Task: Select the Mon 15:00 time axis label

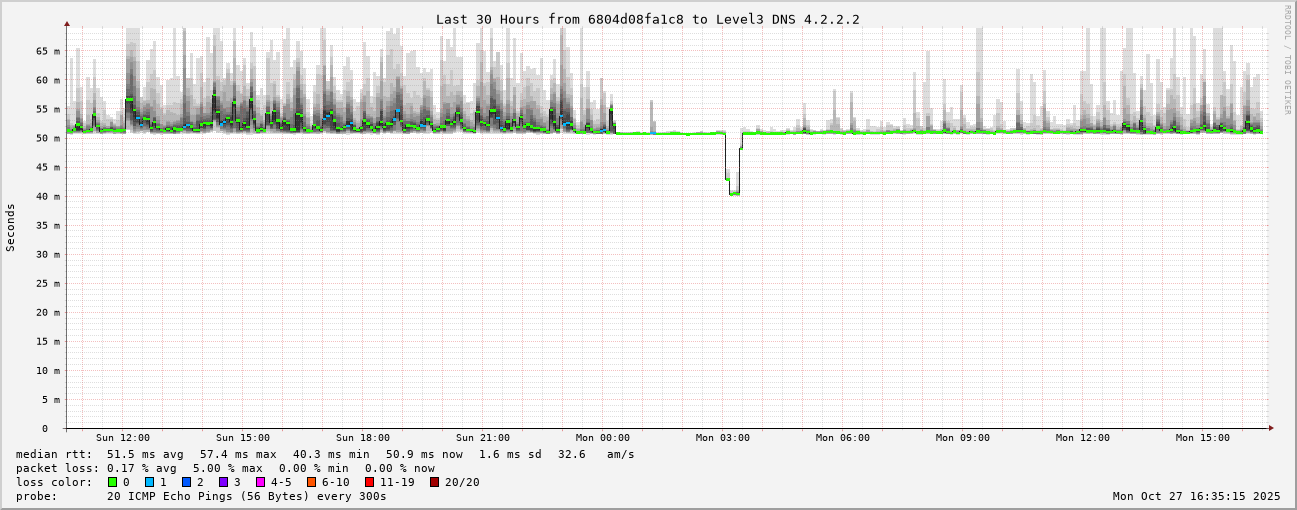Action: (x=1203, y=438)
